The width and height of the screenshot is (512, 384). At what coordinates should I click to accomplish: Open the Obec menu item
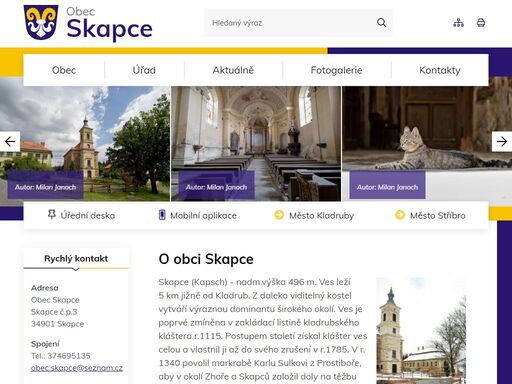64,70
